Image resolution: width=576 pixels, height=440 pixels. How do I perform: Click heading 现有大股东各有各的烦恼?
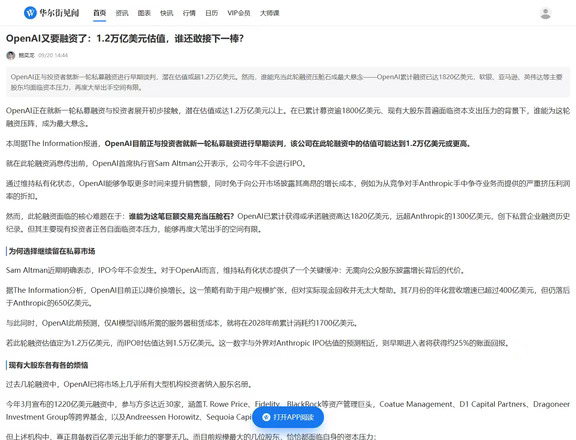pyautogui.click(x=48, y=365)
